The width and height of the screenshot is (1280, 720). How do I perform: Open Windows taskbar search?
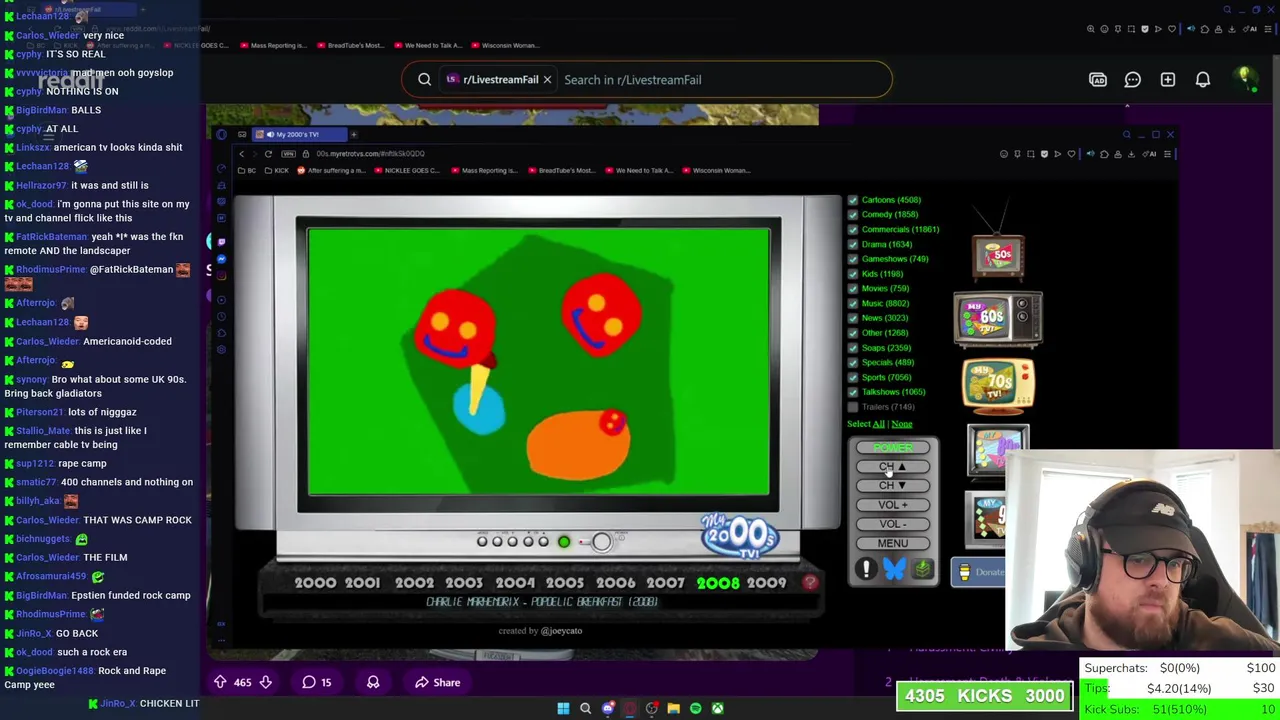pyautogui.click(x=585, y=708)
